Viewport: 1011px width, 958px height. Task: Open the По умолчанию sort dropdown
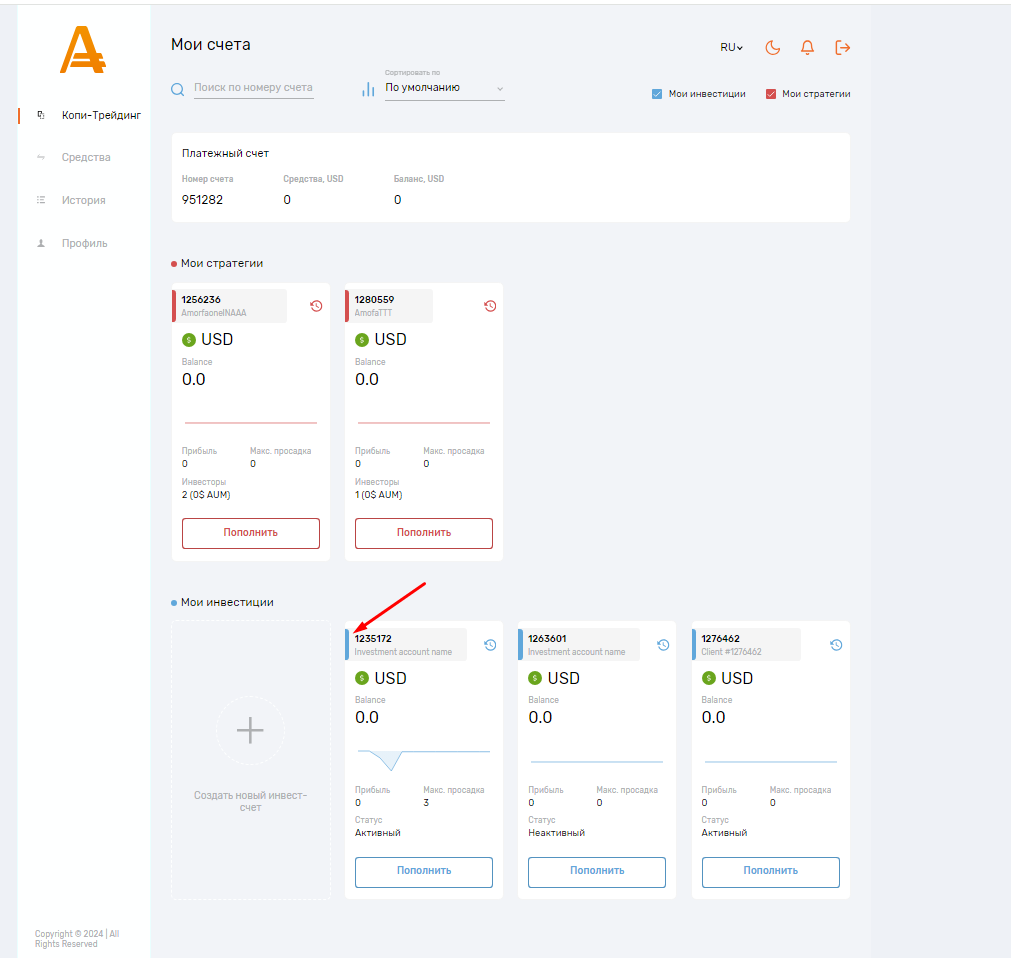pos(444,88)
